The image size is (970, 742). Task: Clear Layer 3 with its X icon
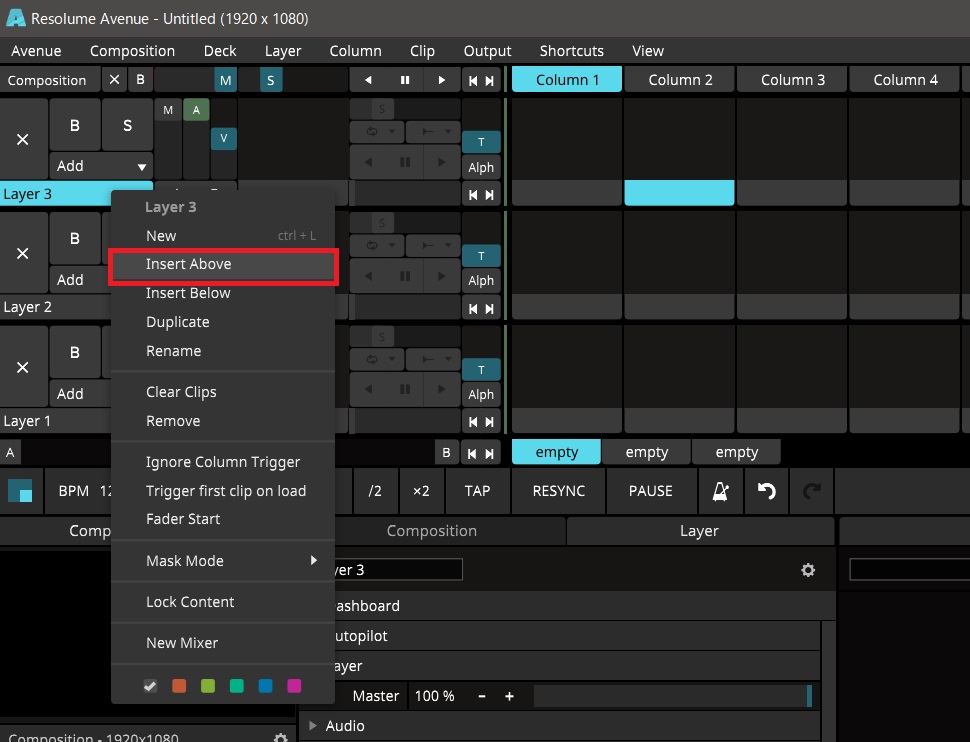(23, 139)
